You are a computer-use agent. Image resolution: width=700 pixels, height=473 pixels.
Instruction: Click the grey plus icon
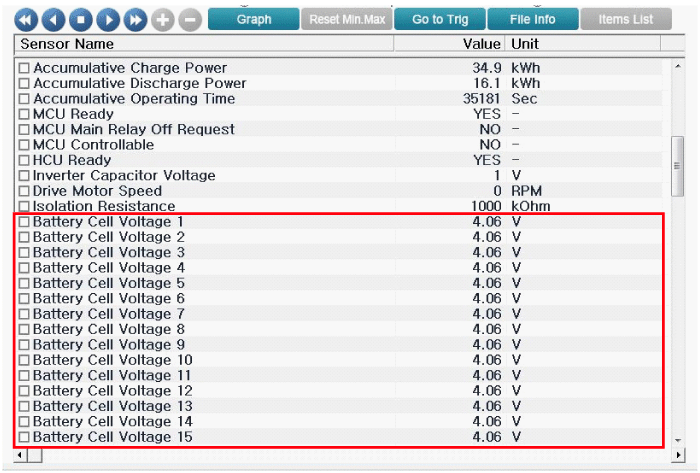(x=163, y=20)
